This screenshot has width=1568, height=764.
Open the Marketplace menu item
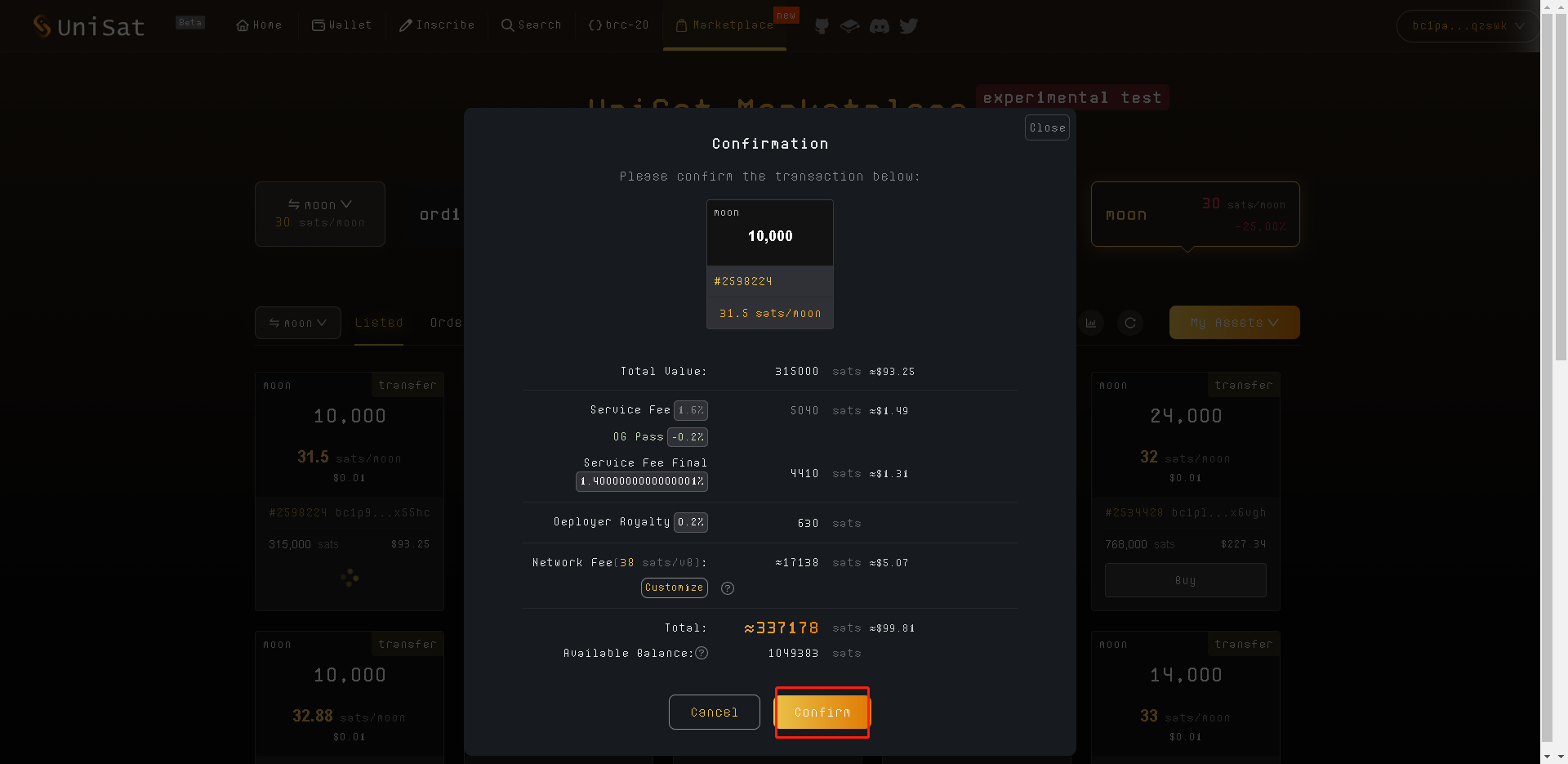pos(724,25)
